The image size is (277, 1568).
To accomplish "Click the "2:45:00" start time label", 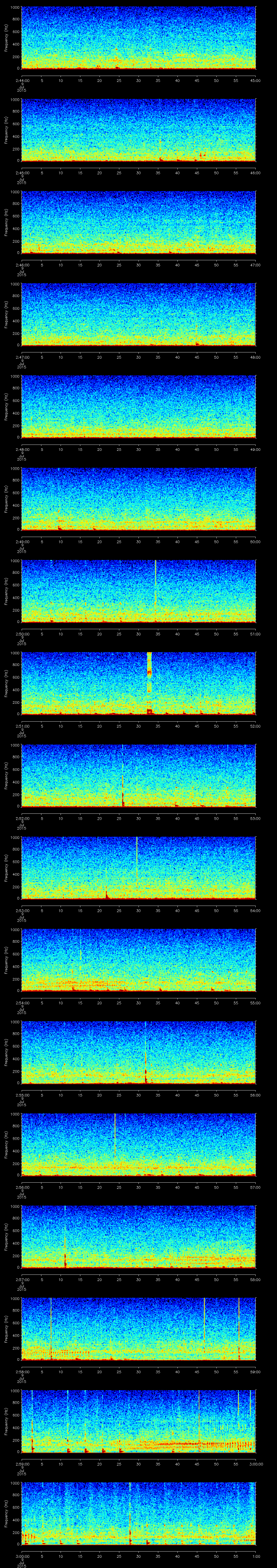I will coord(22,173).
